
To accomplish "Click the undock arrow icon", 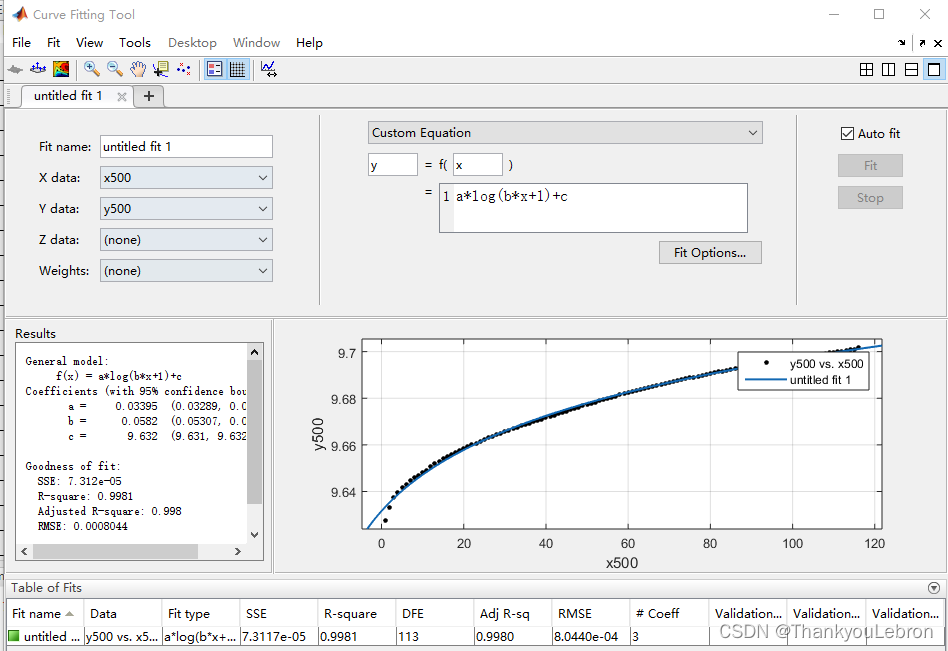I will 922,43.
